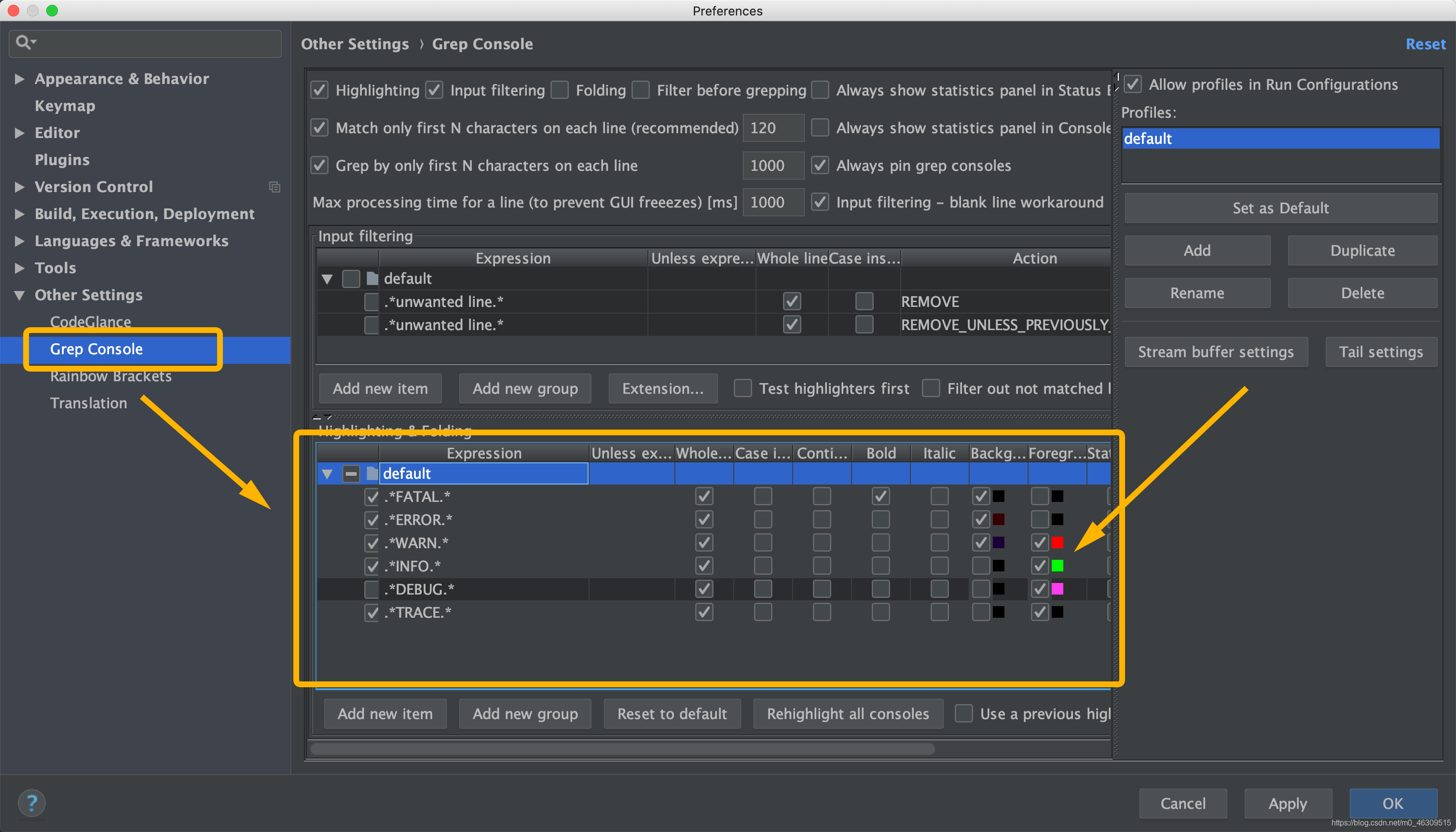Screen dimensions: 1456x832
Task: Click Rename to rename current profile
Action: click(x=1198, y=293)
